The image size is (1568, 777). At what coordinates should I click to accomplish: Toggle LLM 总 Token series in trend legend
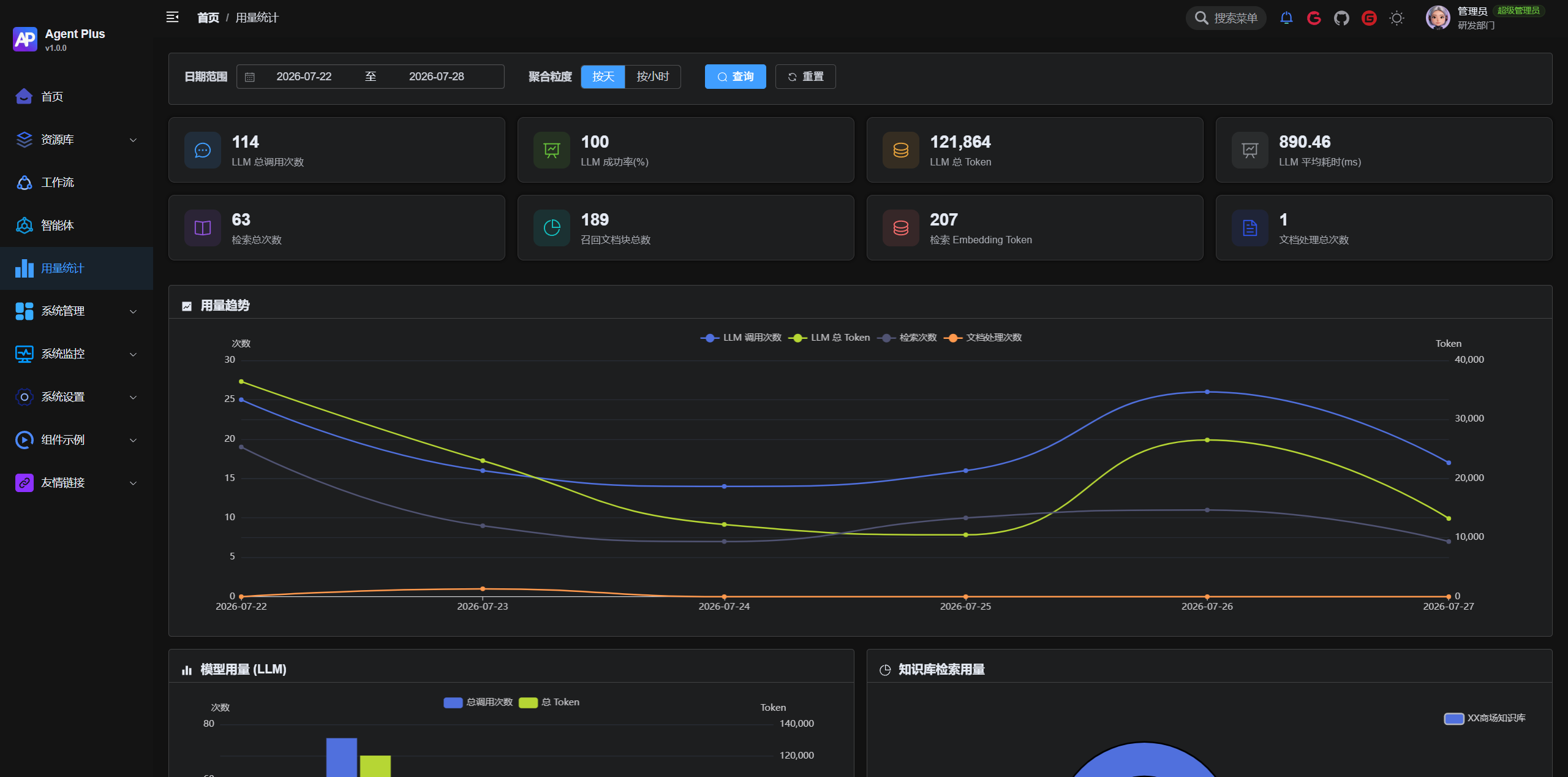[829, 338]
